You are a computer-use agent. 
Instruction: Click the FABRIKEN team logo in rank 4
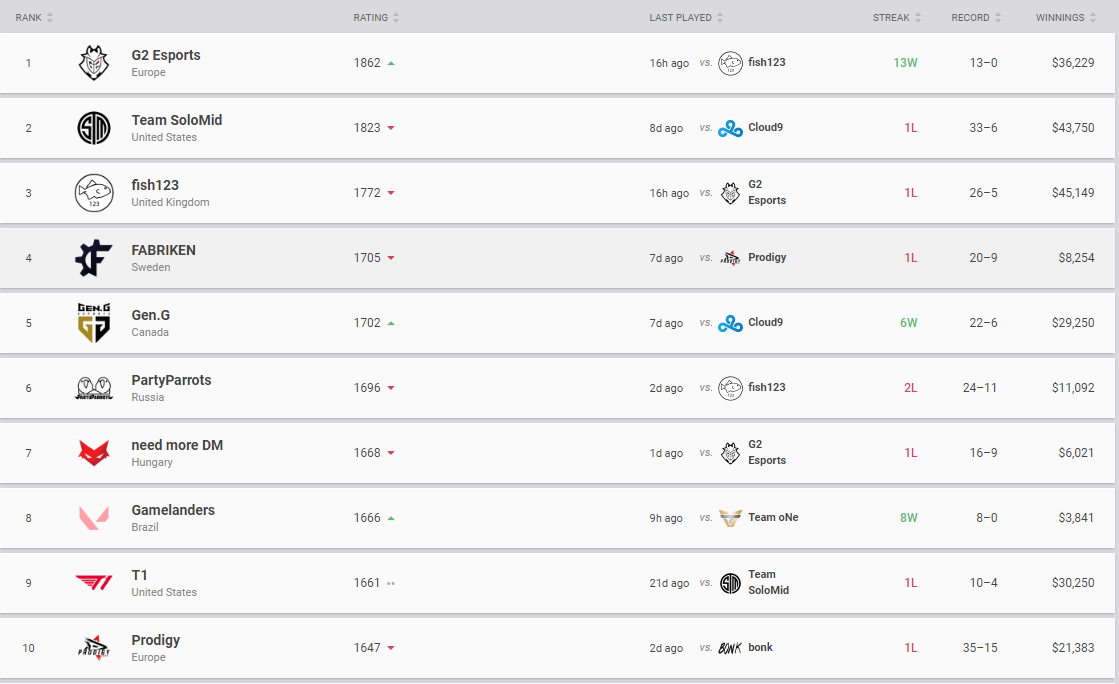[93, 258]
